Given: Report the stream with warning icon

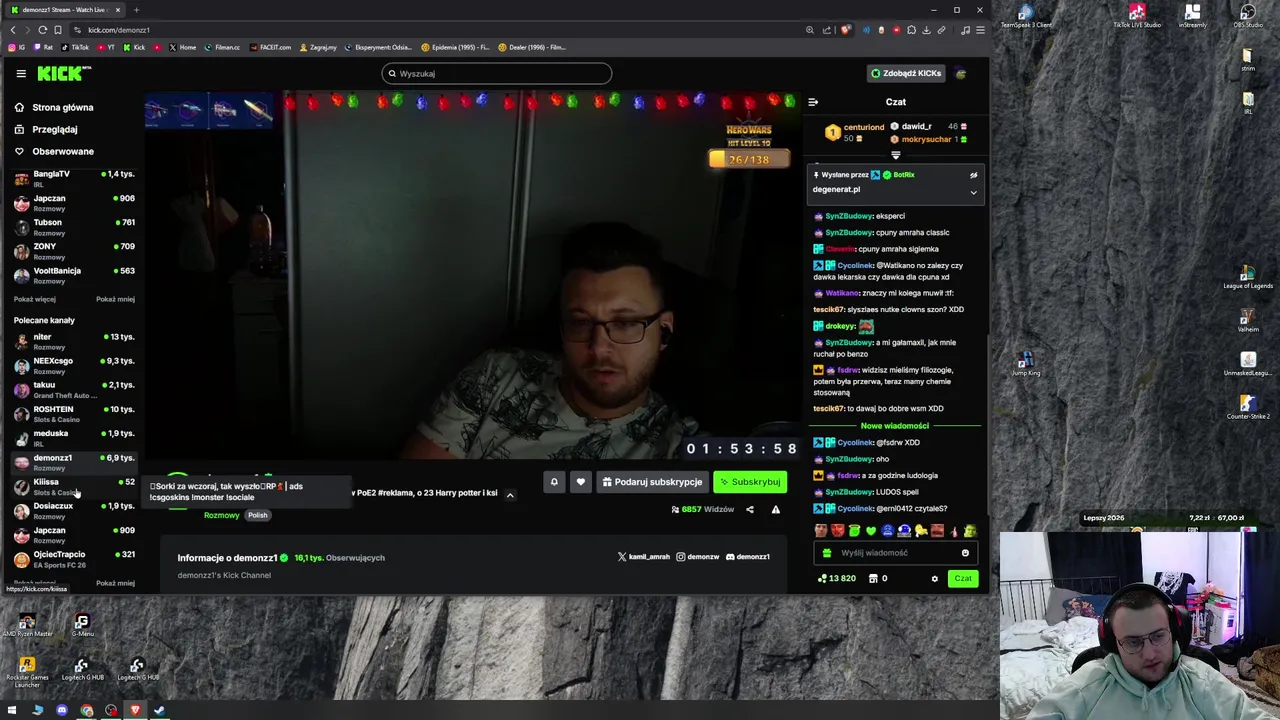Looking at the screenshot, I should click(x=776, y=510).
